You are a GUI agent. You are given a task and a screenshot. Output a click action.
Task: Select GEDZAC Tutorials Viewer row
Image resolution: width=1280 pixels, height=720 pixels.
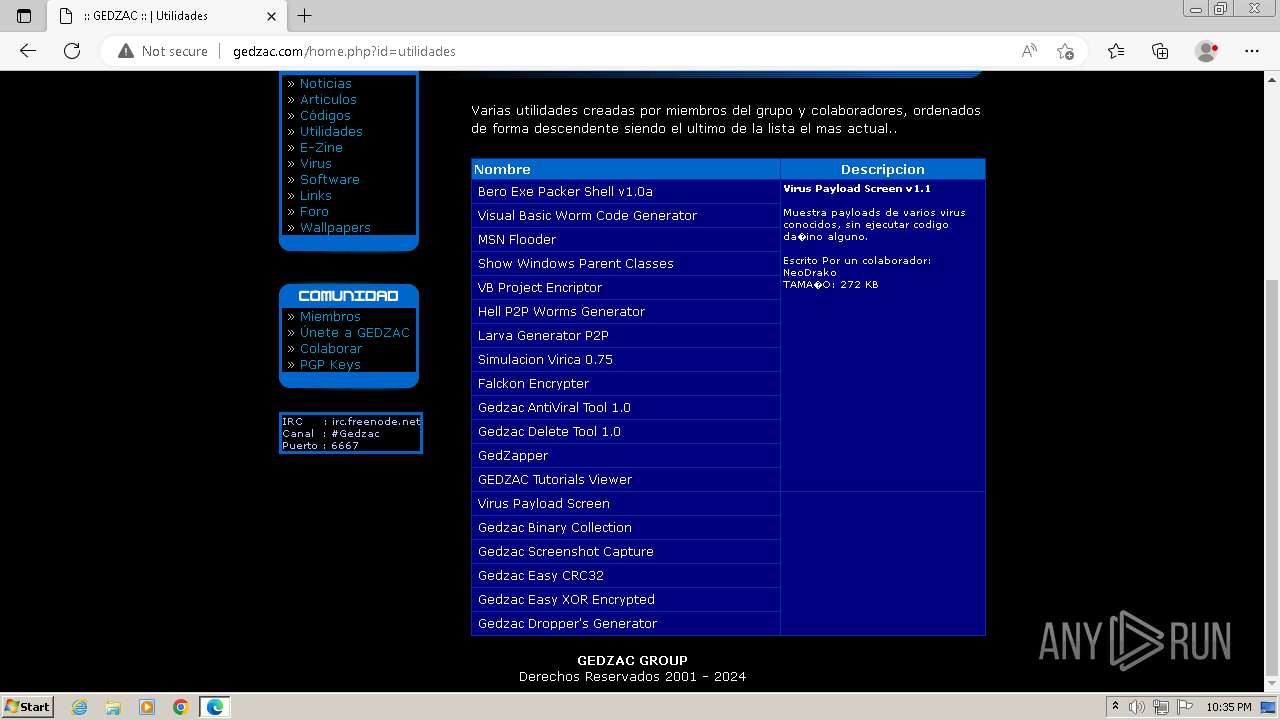[625, 479]
